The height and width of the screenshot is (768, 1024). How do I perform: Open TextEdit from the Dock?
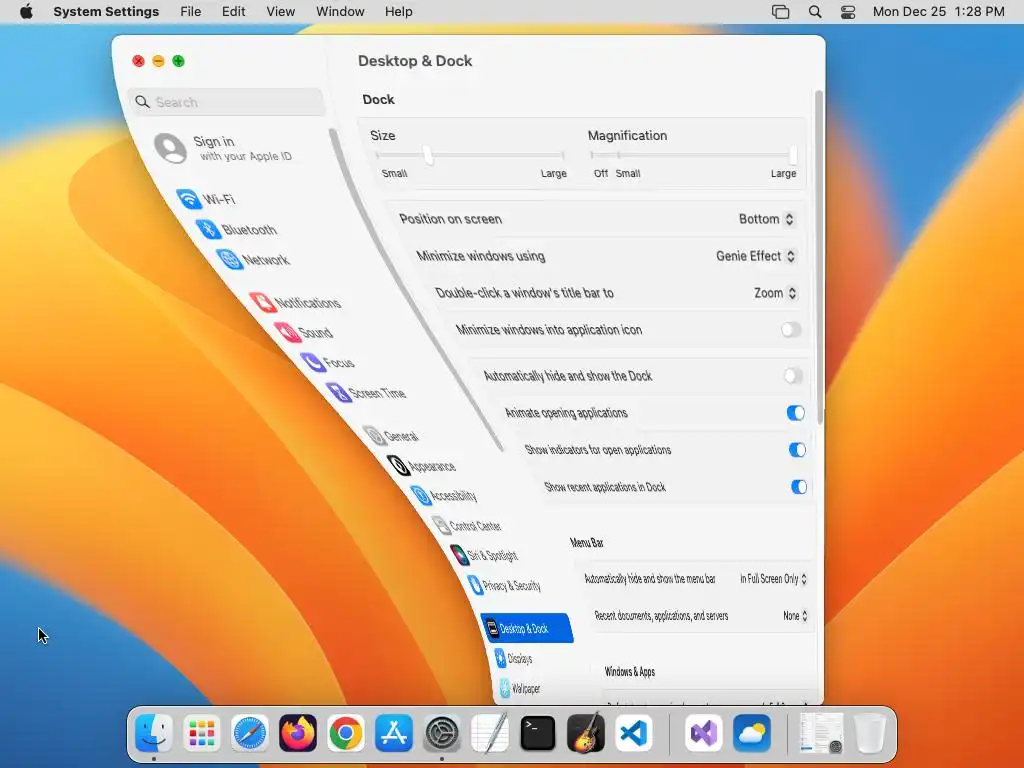[x=490, y=733]
